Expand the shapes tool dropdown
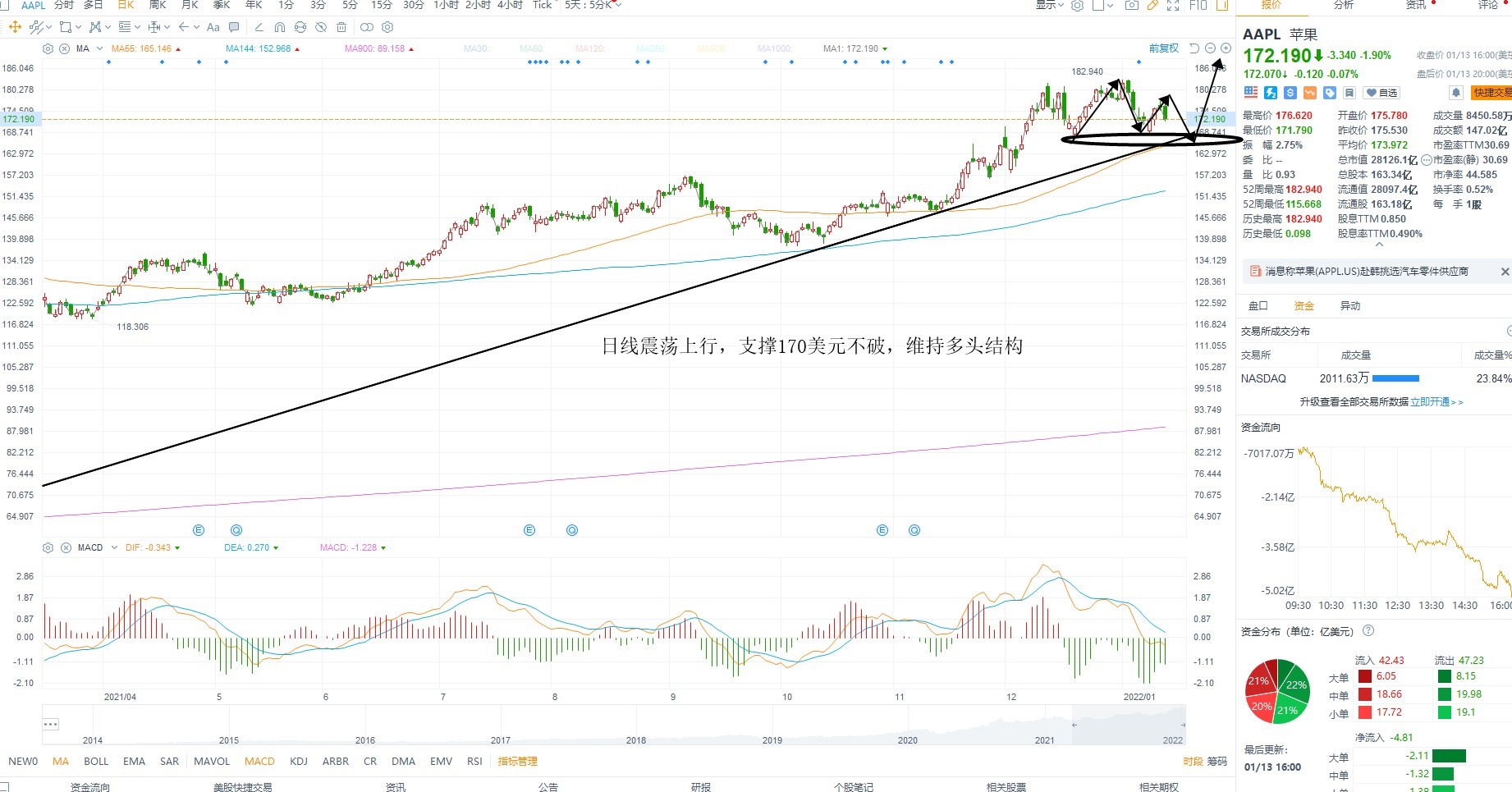 point(78,27)
